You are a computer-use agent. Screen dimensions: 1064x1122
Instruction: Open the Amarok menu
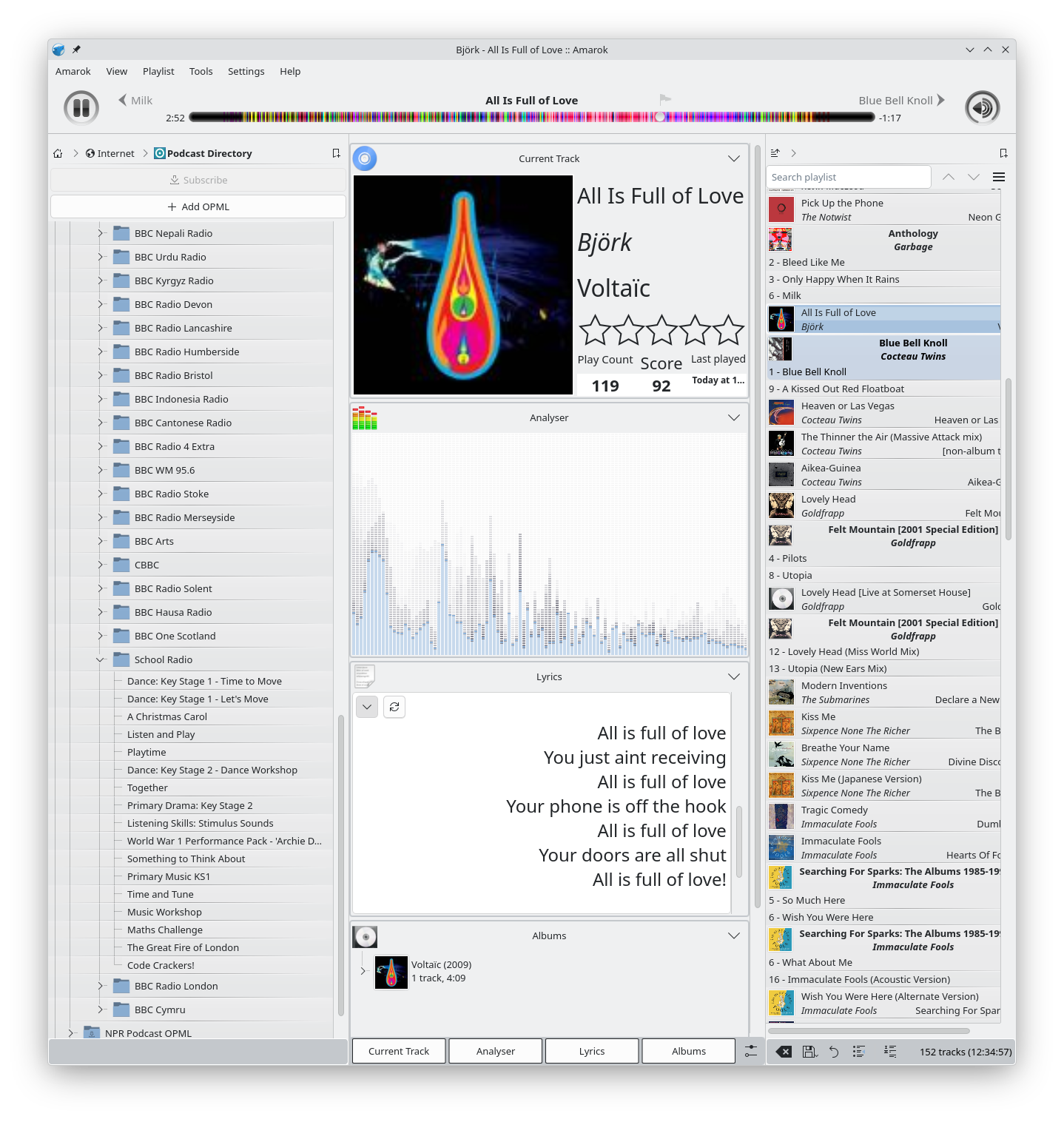(73, 71)
